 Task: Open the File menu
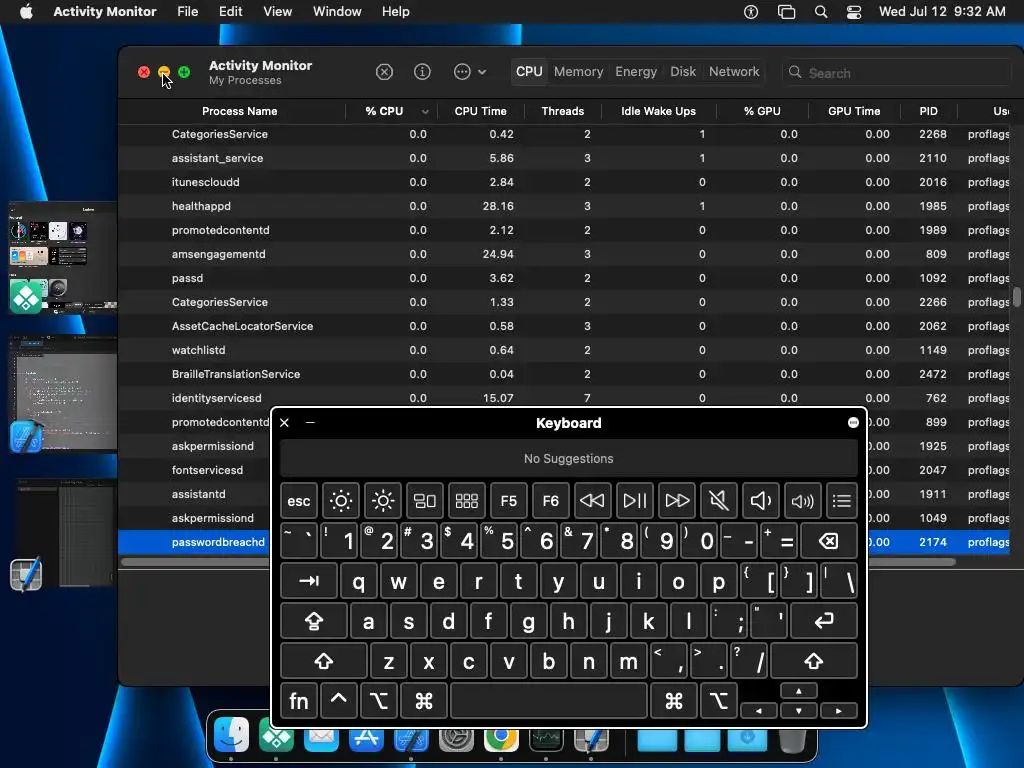point(187,12)
